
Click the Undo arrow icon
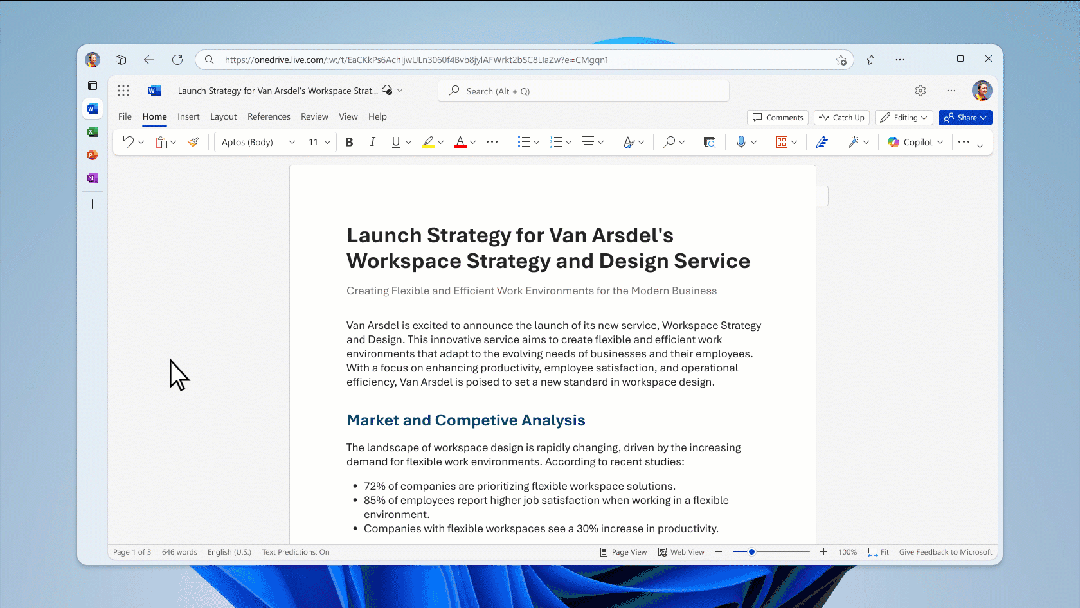(128, 142)
